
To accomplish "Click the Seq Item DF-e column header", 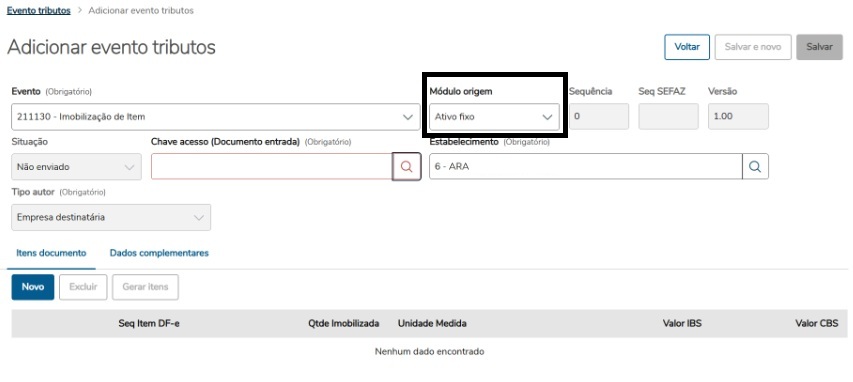I will tap(149, 323).
